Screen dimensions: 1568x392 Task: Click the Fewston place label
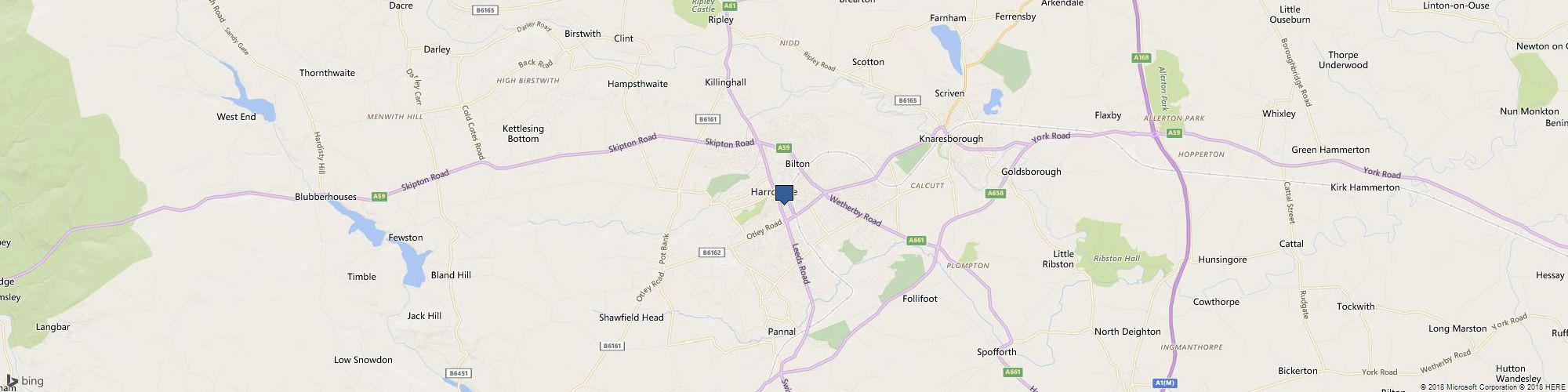pos(405,238)
